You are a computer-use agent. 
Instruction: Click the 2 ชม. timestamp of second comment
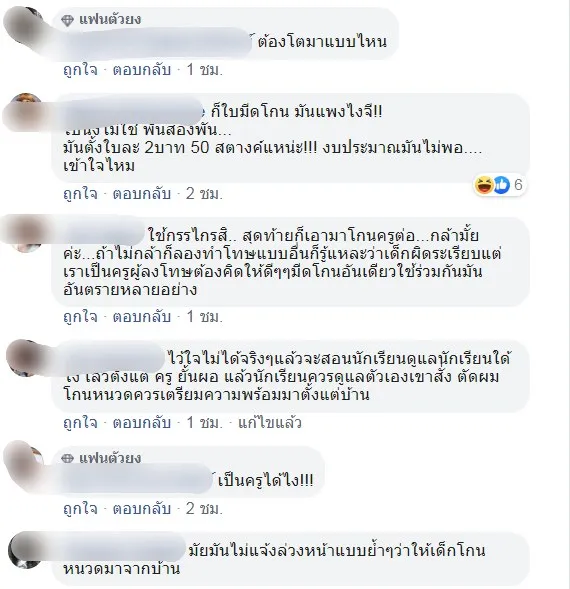[204, 194]
